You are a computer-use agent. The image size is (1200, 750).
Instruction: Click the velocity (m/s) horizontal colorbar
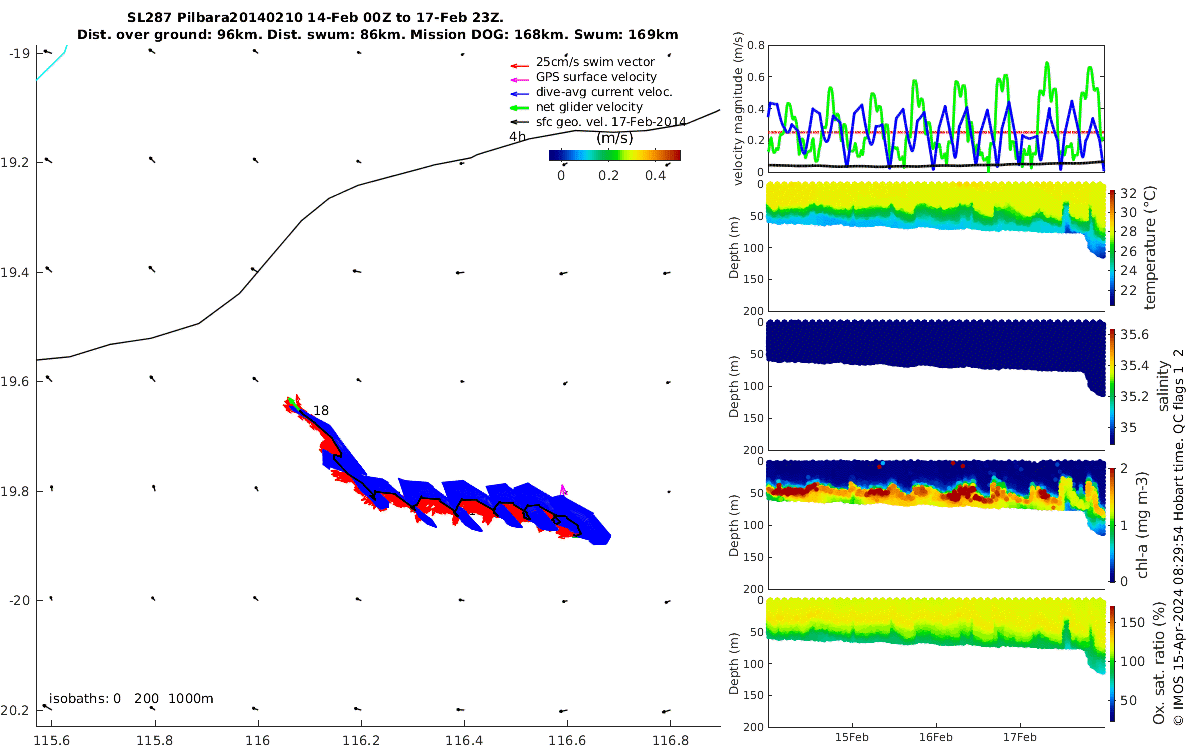615,155
